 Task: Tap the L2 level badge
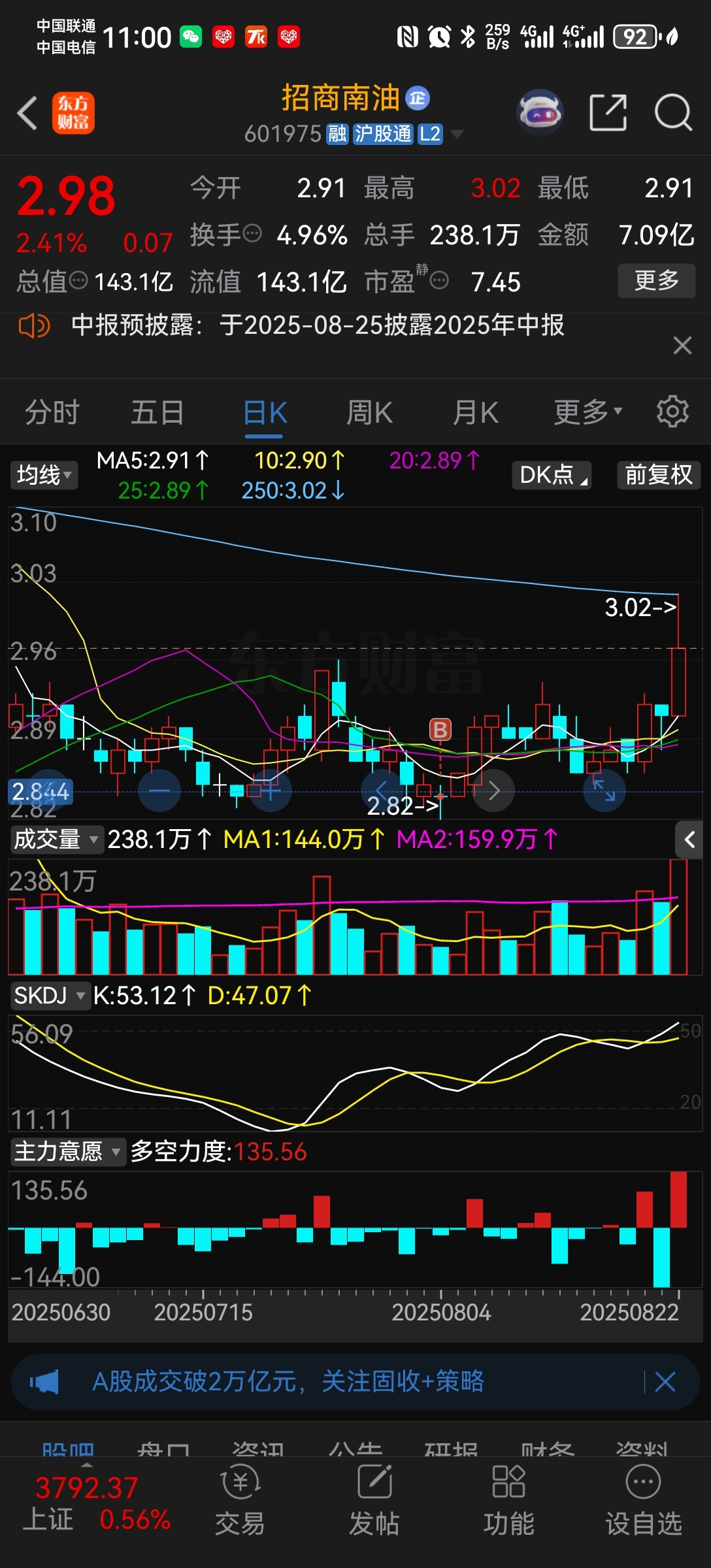pyautogui.click(x=430, y=134)
